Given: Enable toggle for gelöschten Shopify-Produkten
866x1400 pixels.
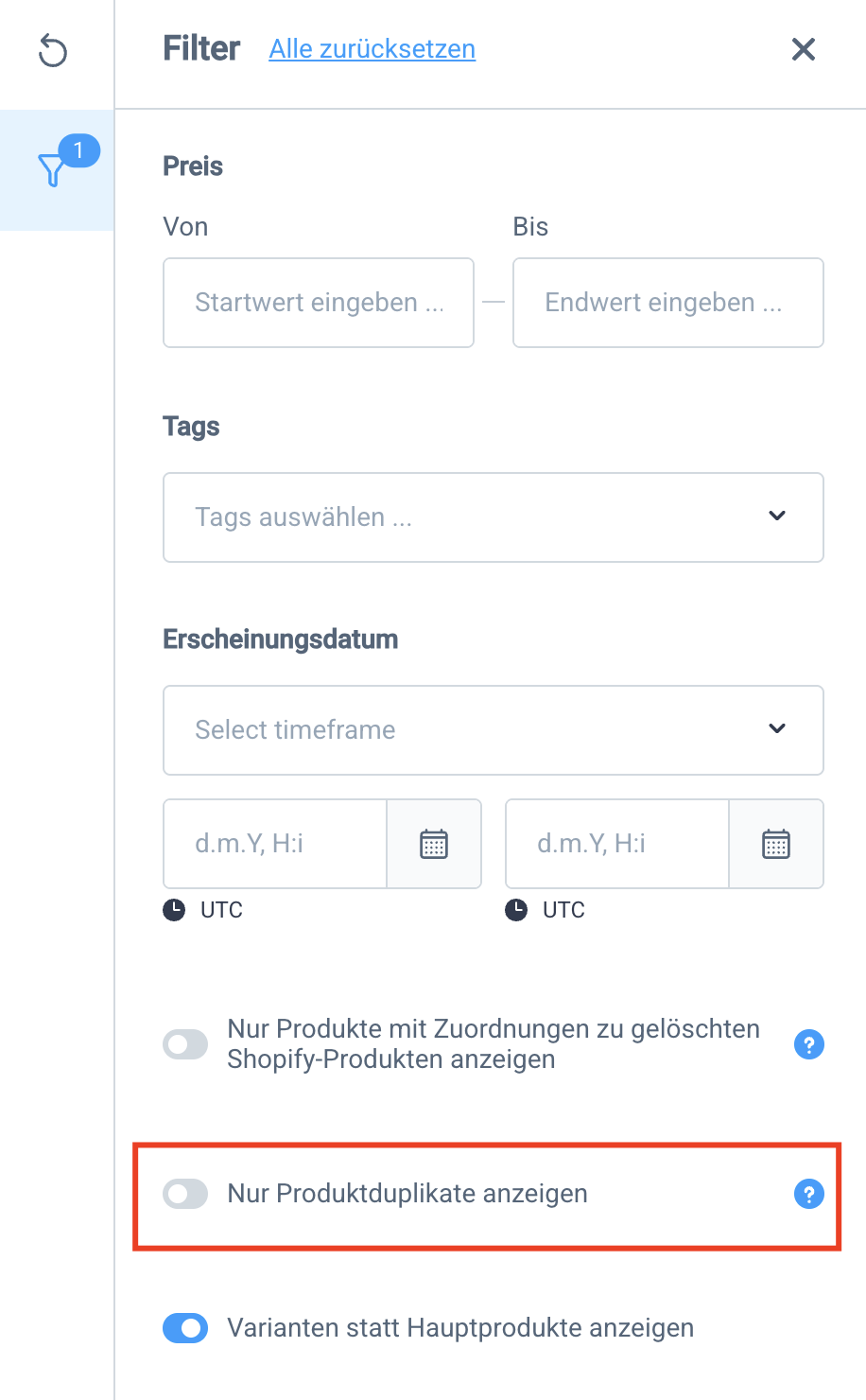Looking at the screenshot, I should coord(185,1044).
